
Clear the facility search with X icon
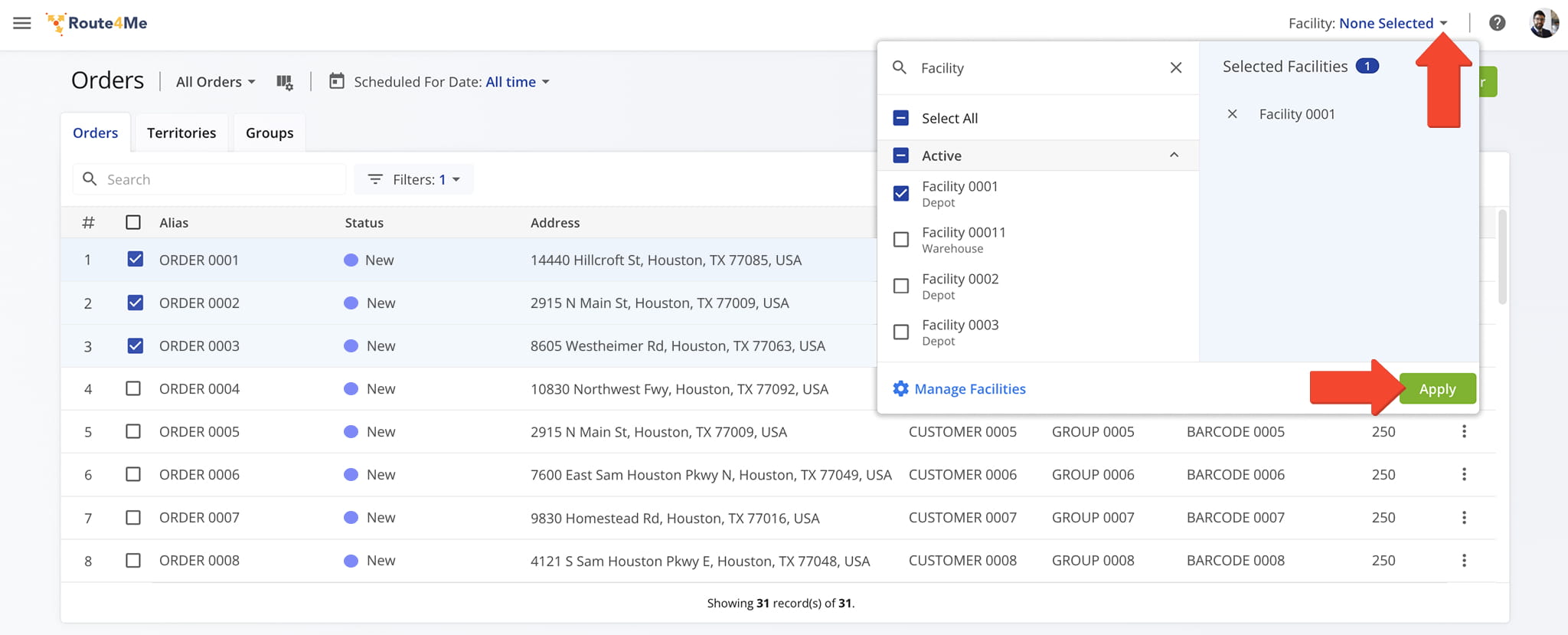point(1176,67)
